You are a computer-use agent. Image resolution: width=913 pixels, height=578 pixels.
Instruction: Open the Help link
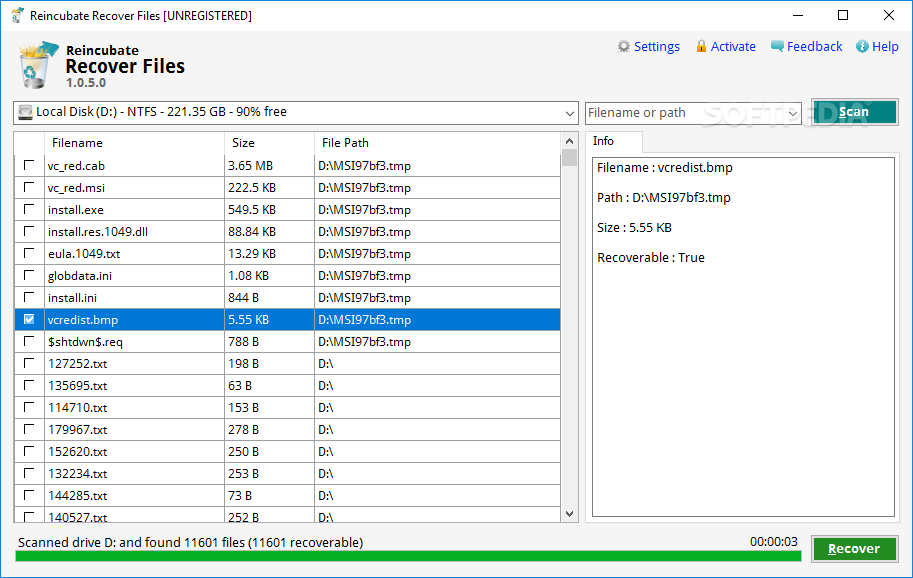885,47
